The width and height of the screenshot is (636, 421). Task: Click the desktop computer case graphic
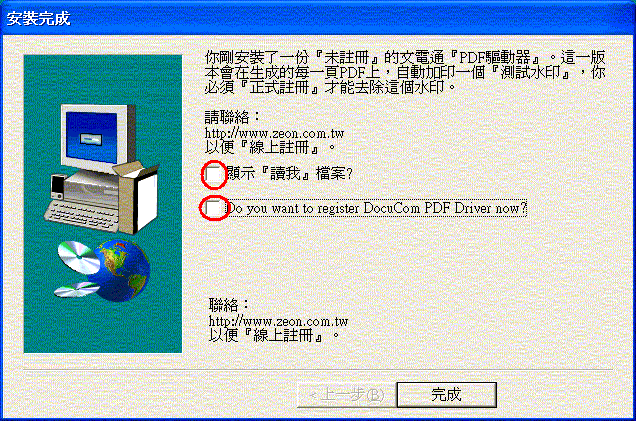pyautogui.click(x=91, y=189)
